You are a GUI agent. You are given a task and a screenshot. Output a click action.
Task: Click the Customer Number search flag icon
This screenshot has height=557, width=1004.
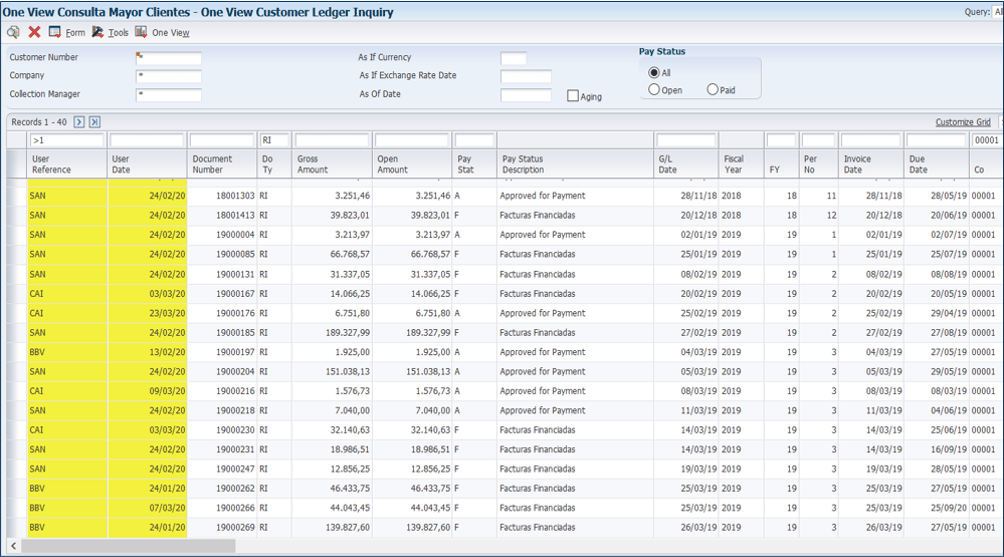click(x=140, y=56)
